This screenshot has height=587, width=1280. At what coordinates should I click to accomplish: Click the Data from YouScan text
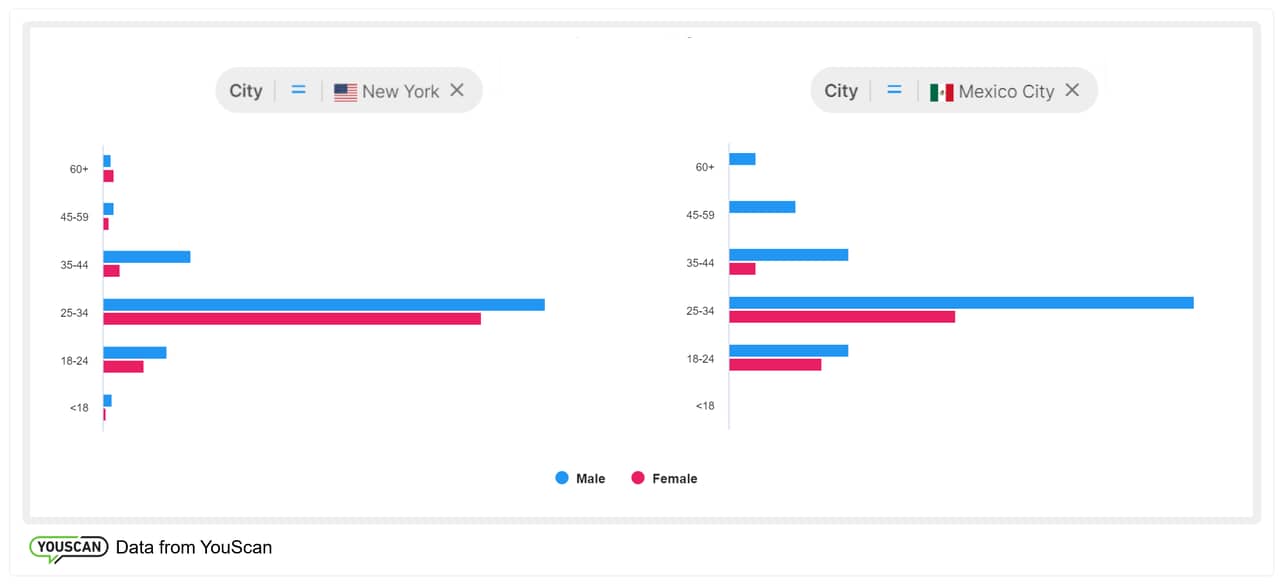(194, 547)
